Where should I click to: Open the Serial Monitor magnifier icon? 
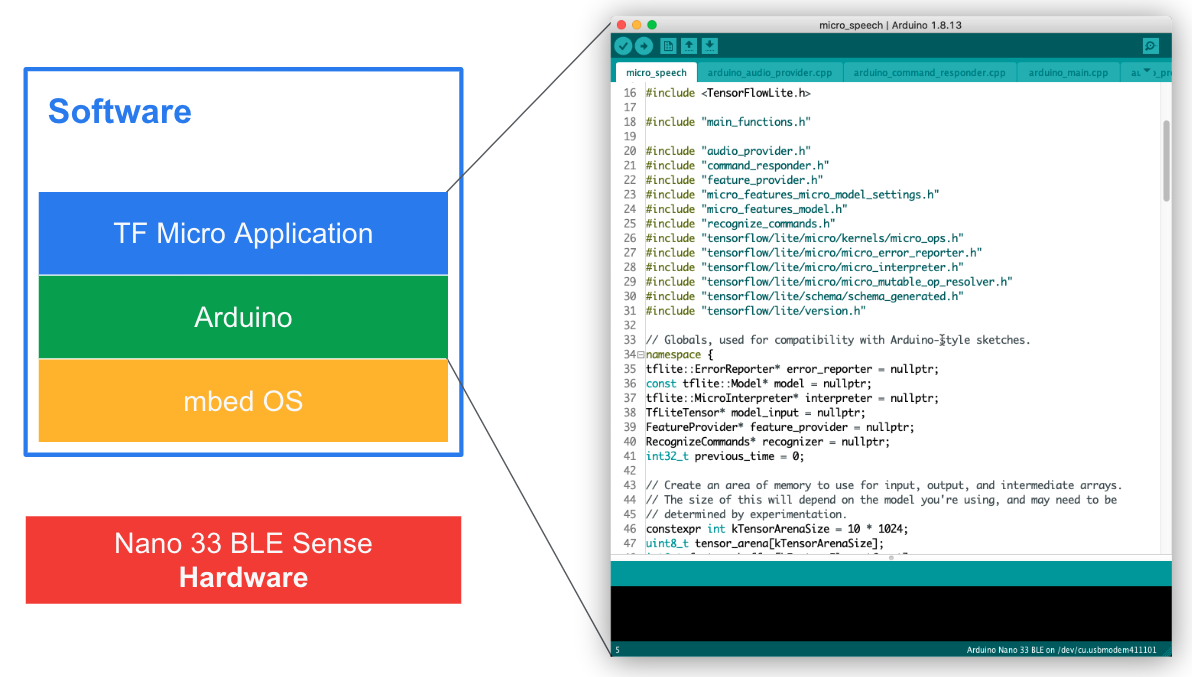[x=1150, y=46]
